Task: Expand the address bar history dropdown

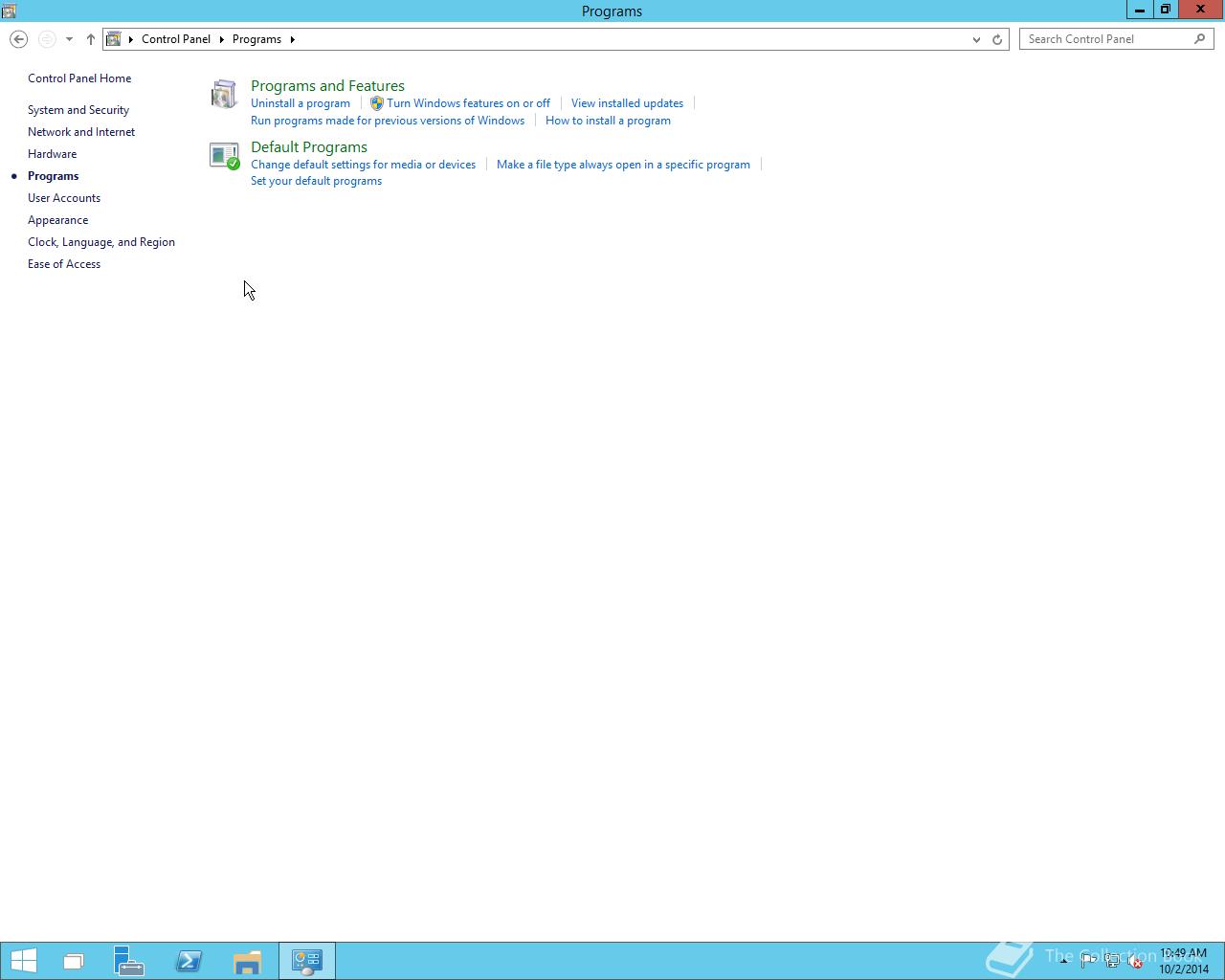Action: click(x=976, y=39)
